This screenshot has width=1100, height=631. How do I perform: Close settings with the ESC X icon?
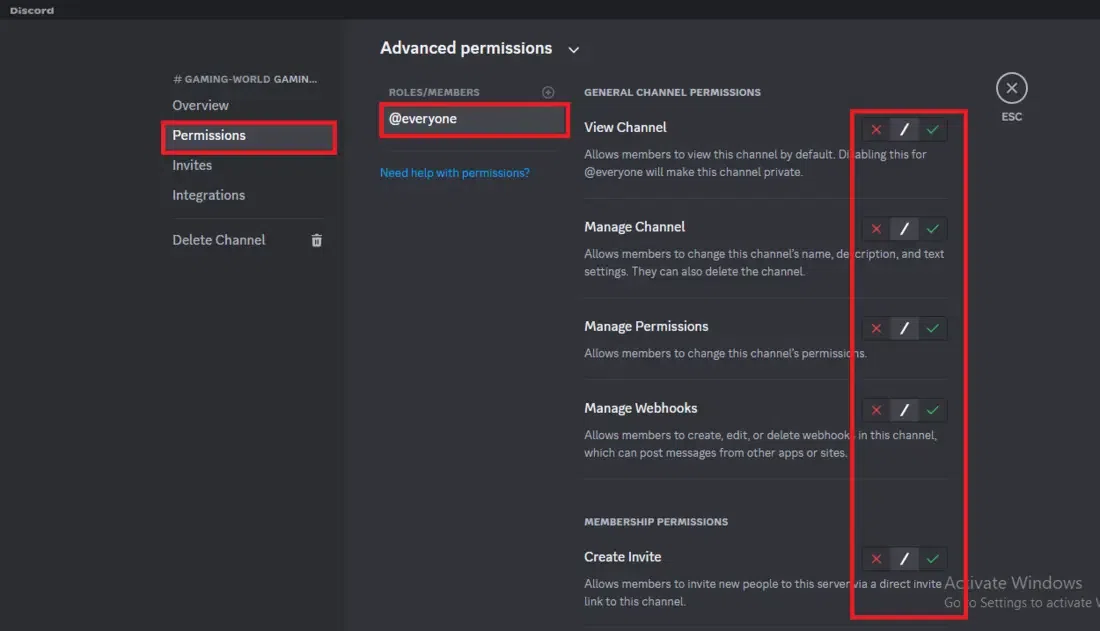click(1011, 89)
